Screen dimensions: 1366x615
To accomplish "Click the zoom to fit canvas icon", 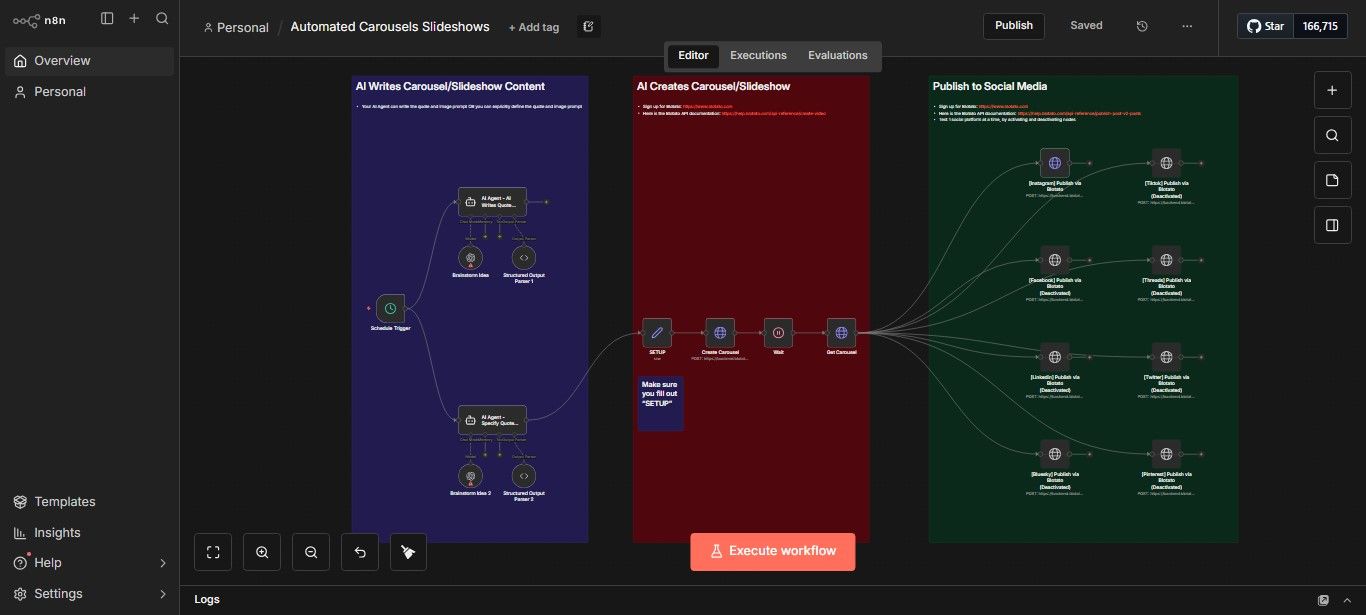I will point(213,552).
